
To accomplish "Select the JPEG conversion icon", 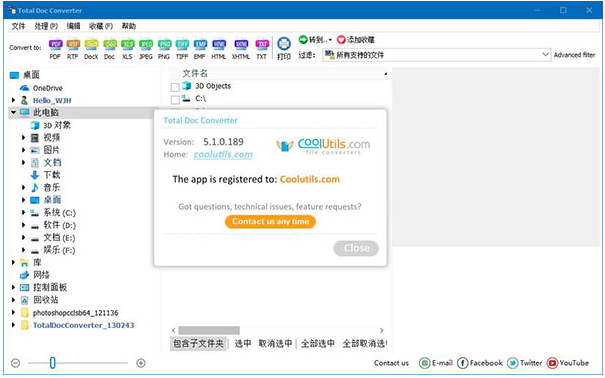I will [x=146, y=45].
